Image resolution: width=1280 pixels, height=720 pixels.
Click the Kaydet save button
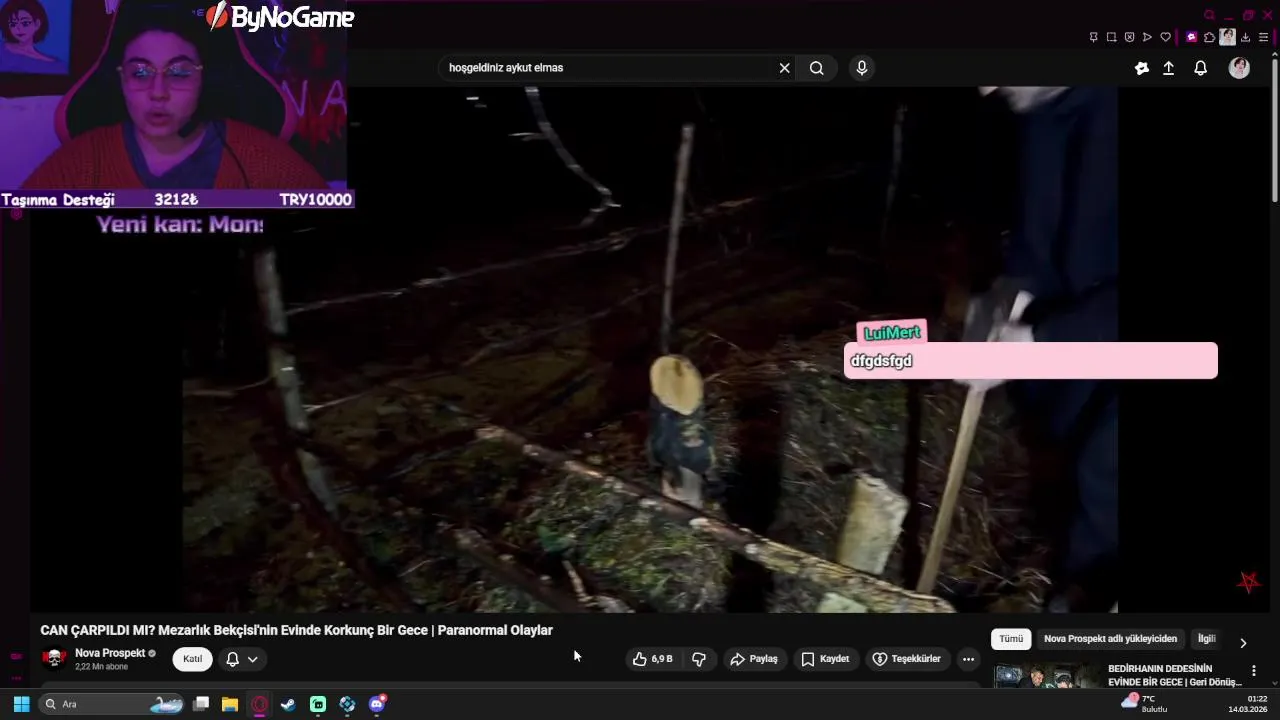coord(825,659)
